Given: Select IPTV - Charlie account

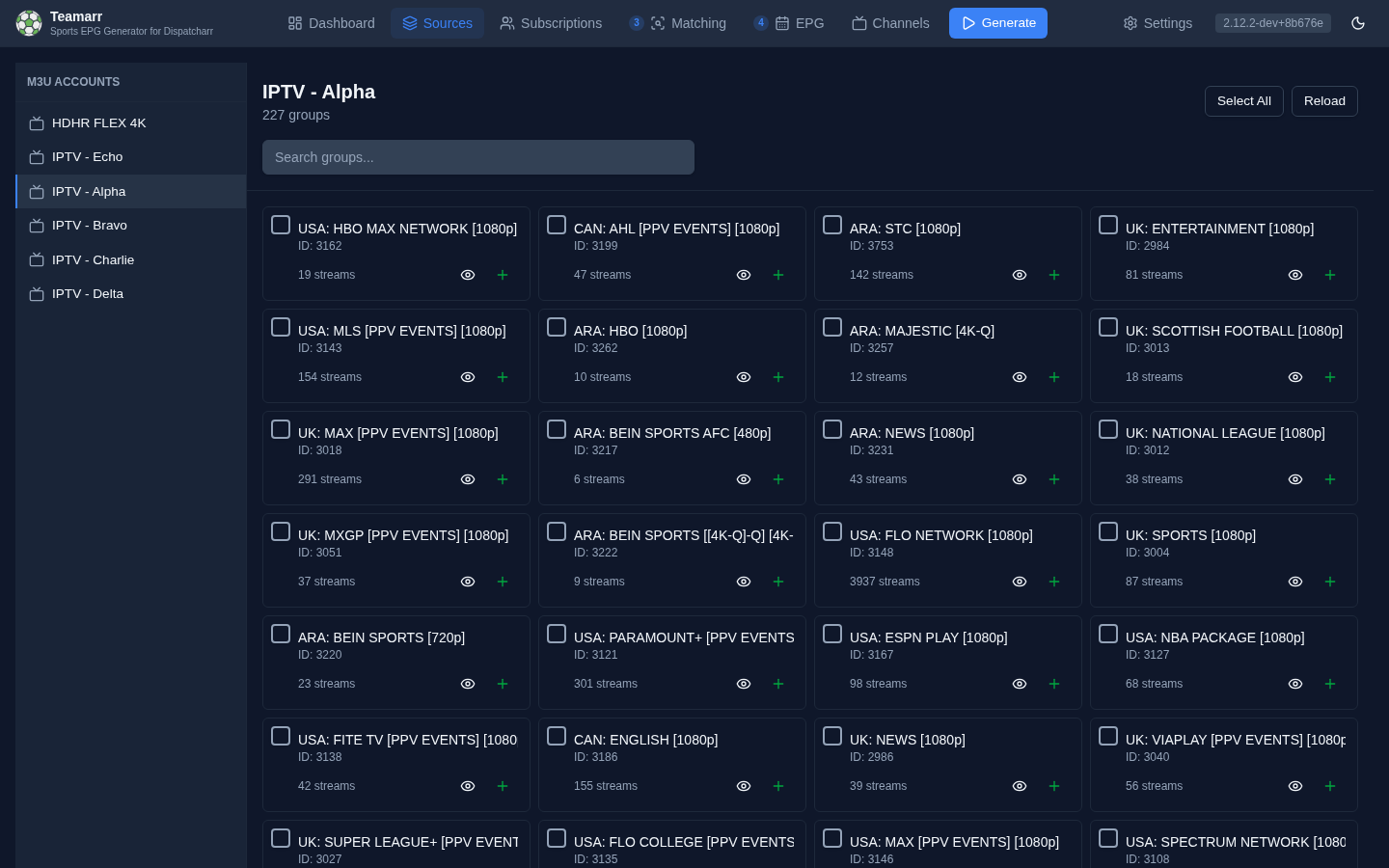Looking at the screenshot, I should [x=131, y=260].
